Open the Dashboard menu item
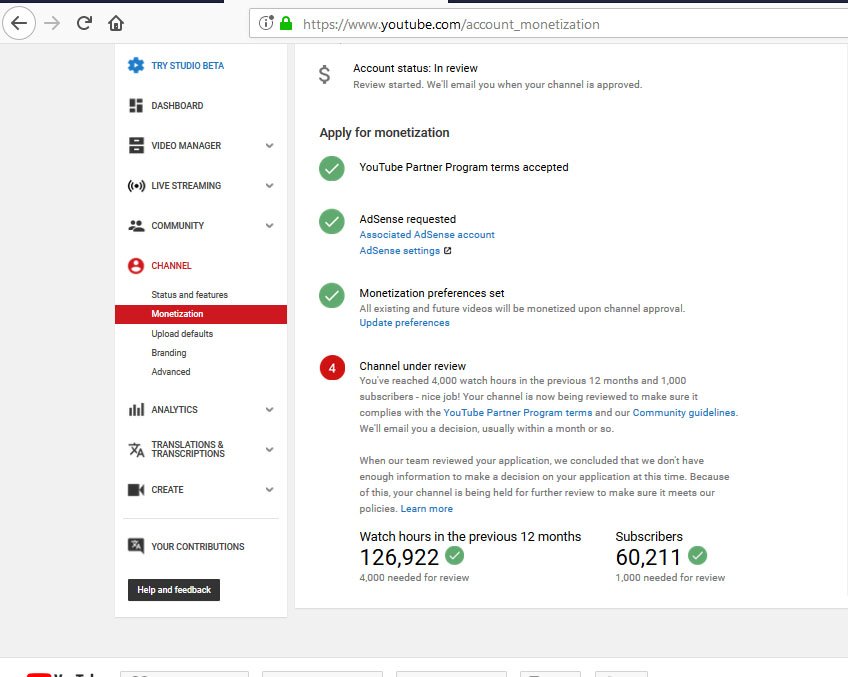This screenshot has width=848, height=677. 177,105
